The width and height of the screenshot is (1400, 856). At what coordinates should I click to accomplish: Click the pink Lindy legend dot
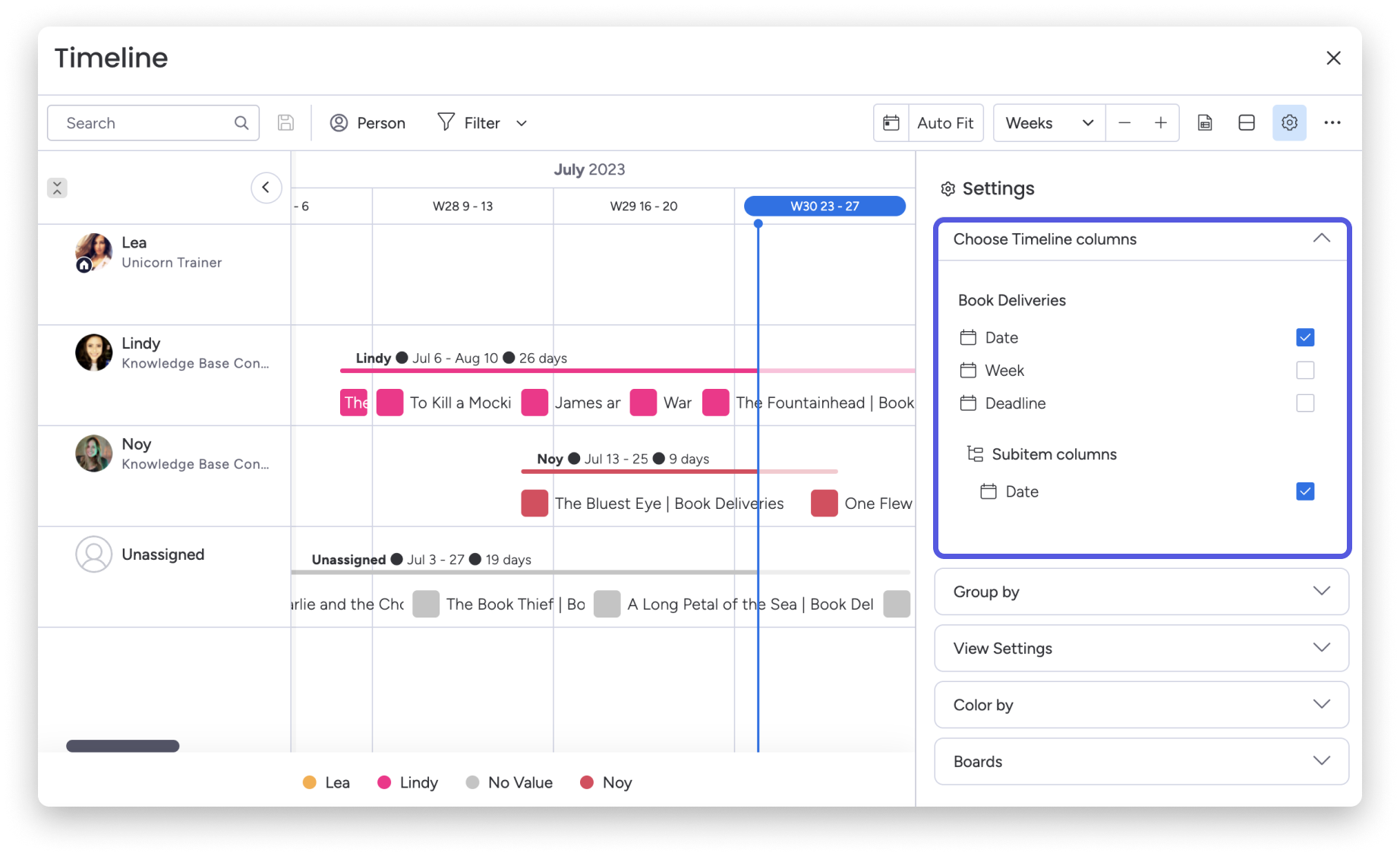coord(385,782)
